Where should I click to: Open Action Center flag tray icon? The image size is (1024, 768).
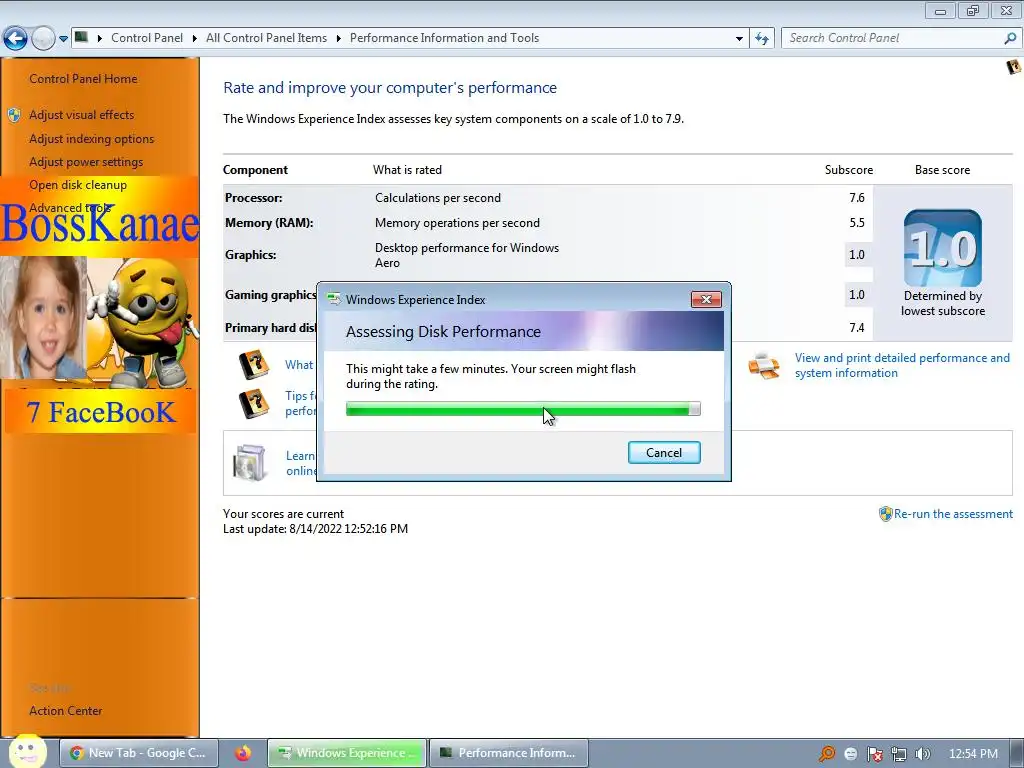coord(874,754)
